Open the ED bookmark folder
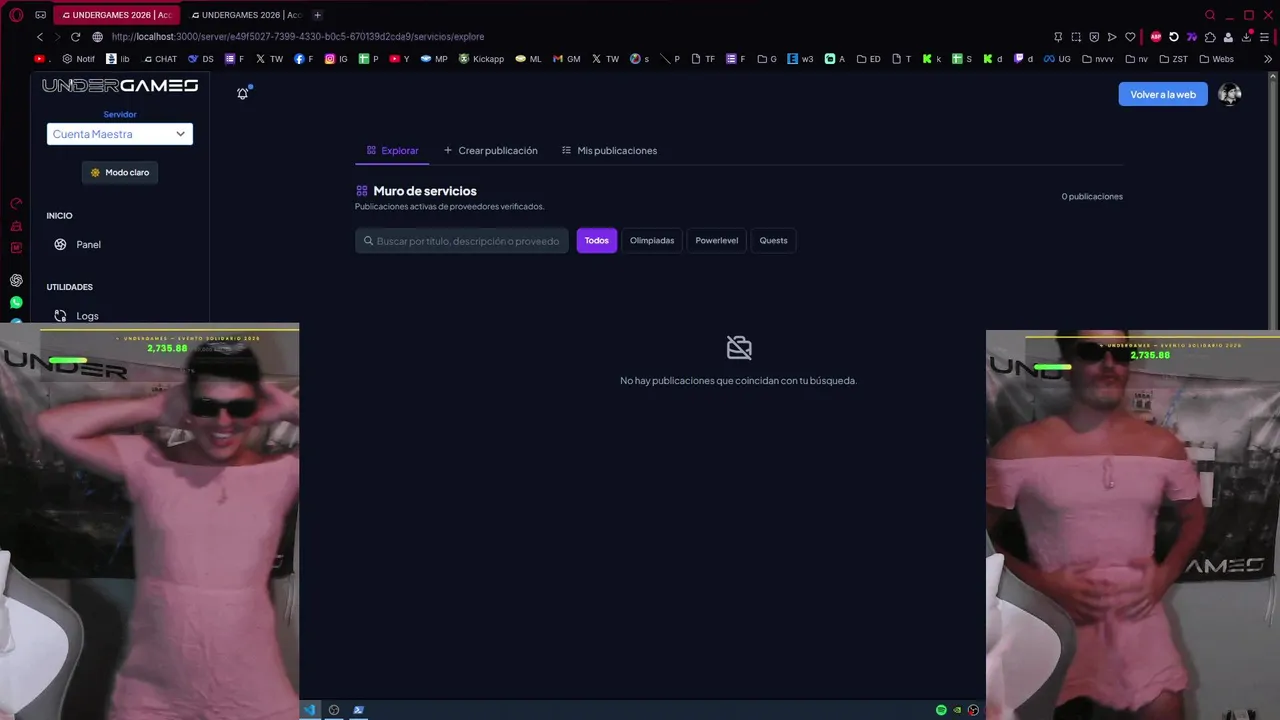This screenshot has width=1280, height=720. pos(868,59)
